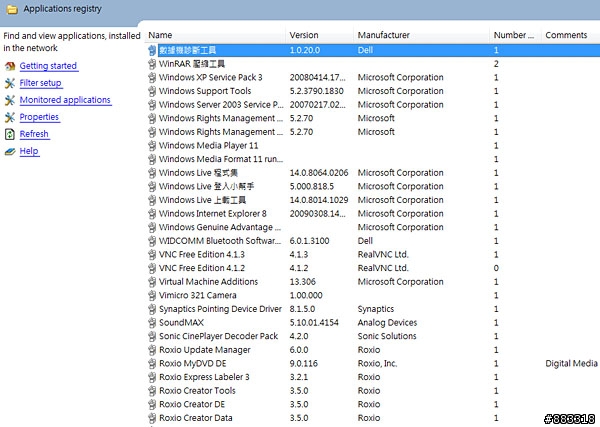Click icon beside Synaptics Pointing Device Driver
Screen dimensions: 600x427
(152, 309)
